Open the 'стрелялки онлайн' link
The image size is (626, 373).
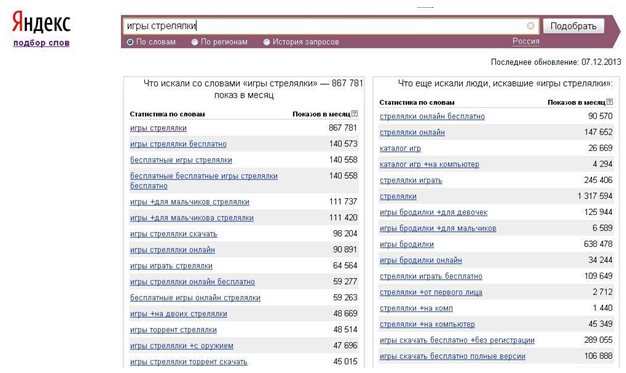[412, 132]
